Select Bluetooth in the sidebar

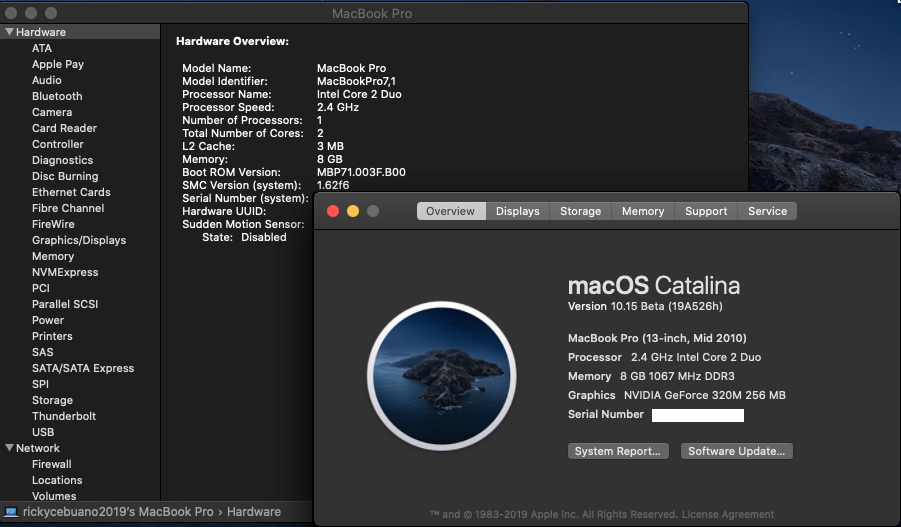(x=57, y=97)
